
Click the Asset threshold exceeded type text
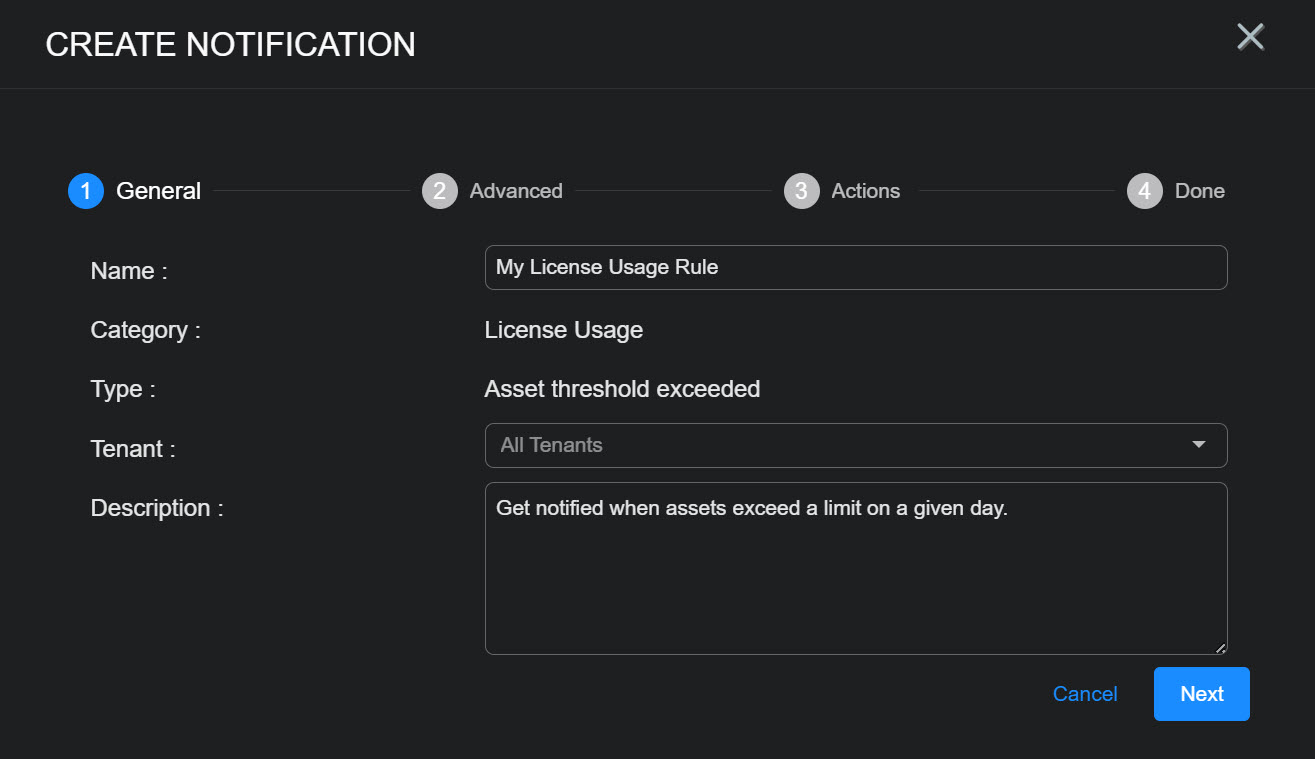point(622,389)
